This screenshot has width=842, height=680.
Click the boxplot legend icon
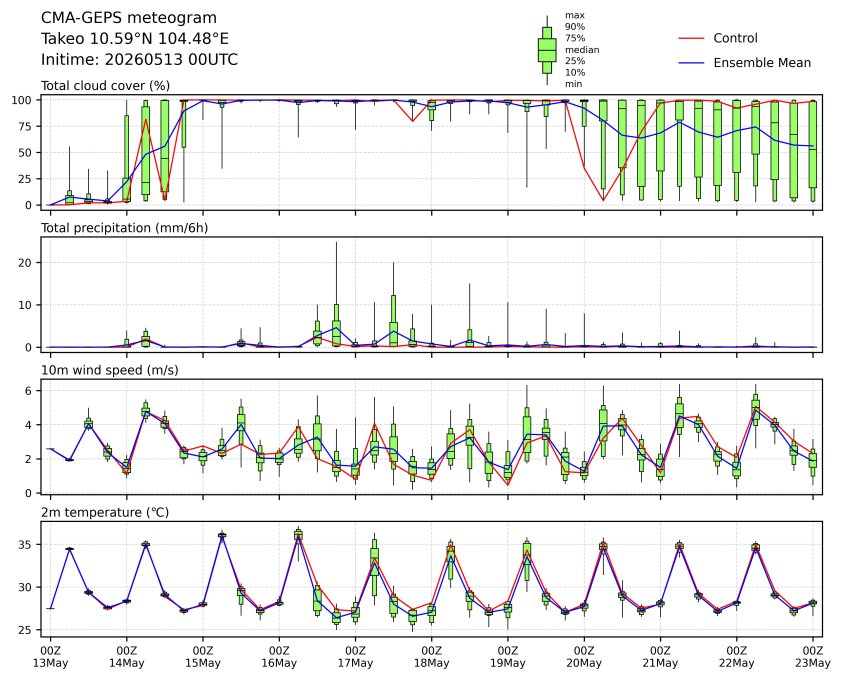point(547,50)
